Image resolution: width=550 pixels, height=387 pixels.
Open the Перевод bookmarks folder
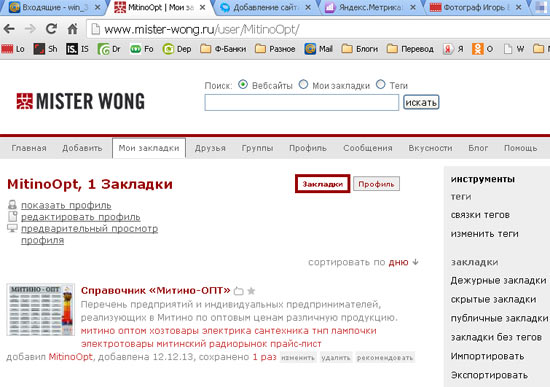coord(410,49)
